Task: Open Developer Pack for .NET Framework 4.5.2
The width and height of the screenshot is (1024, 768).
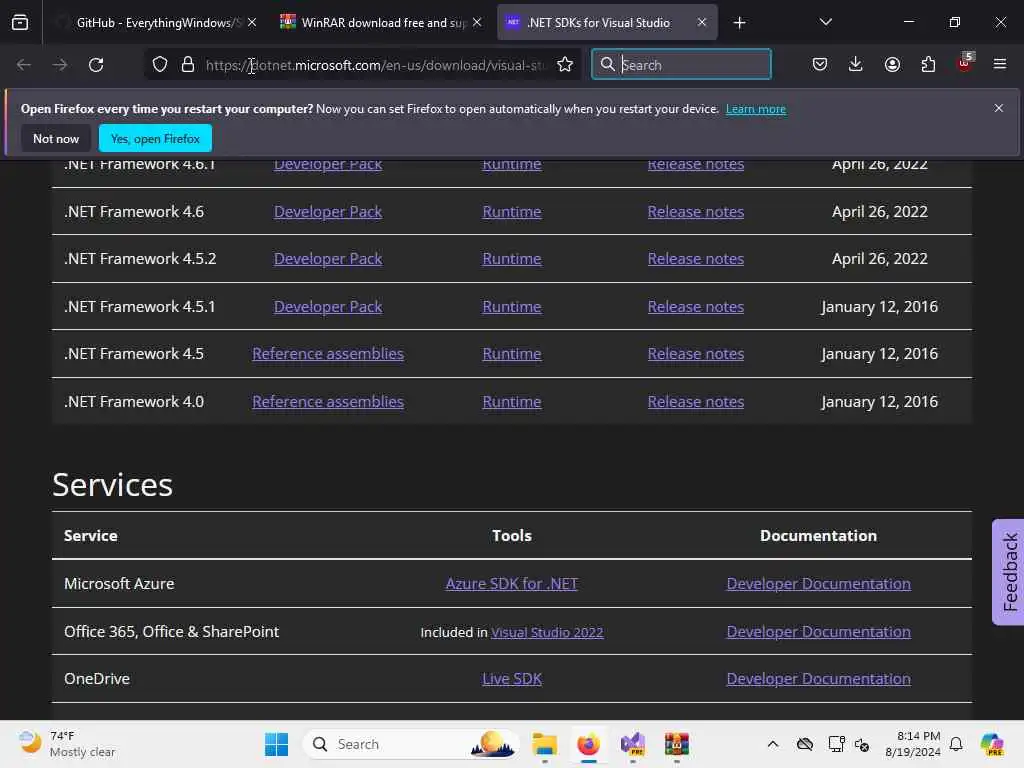Action: [x=328, y=259]
